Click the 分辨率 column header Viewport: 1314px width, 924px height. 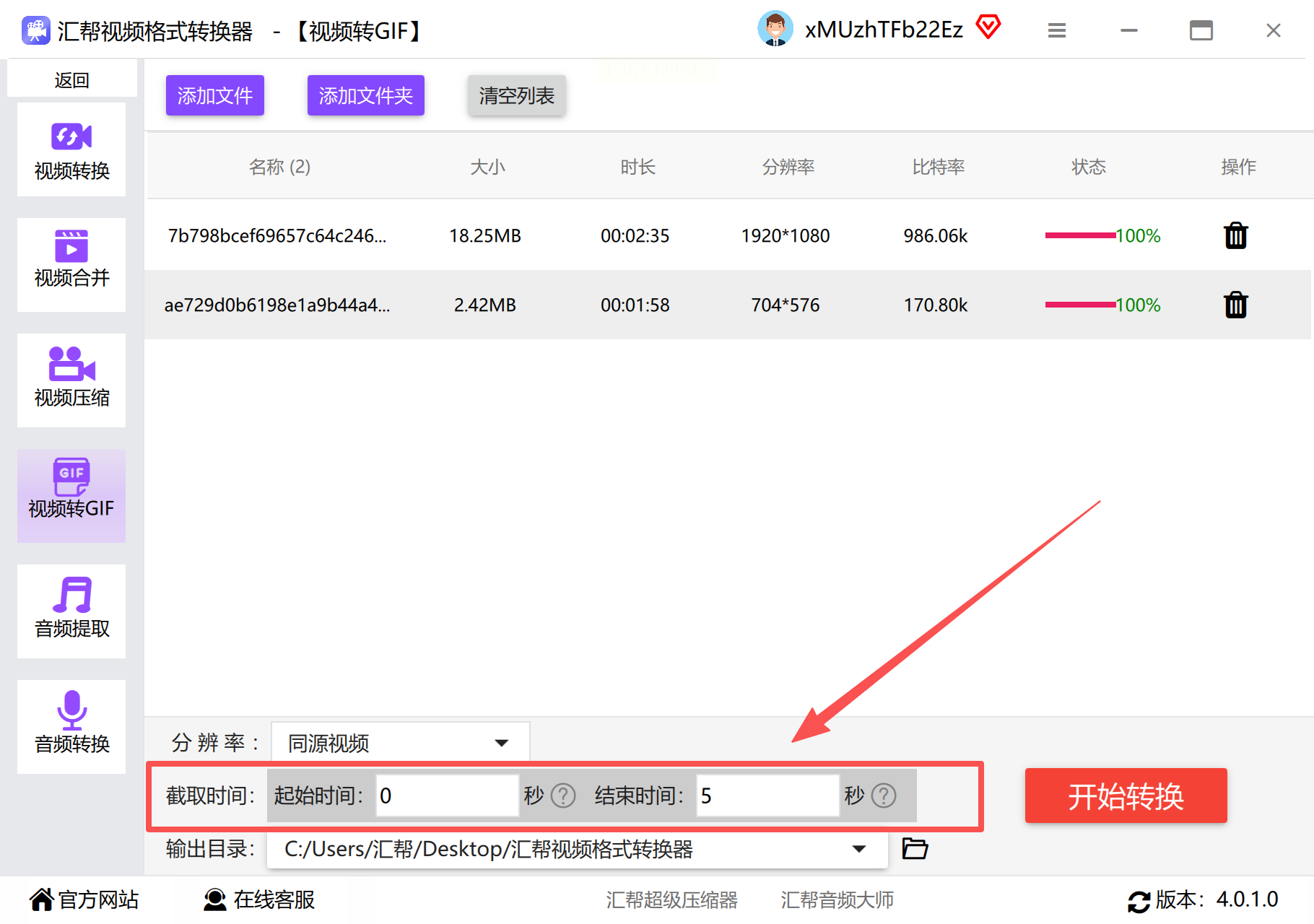point(788,167)
